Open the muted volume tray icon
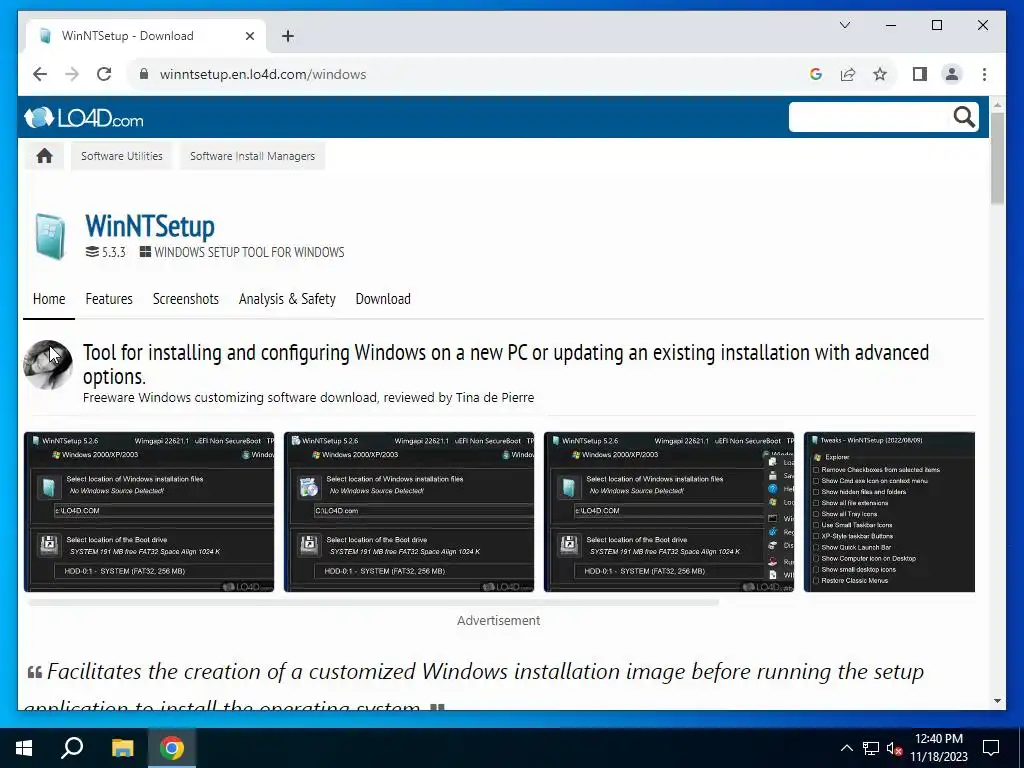The height and width of the screenshot is (768, 1024). 894,748
